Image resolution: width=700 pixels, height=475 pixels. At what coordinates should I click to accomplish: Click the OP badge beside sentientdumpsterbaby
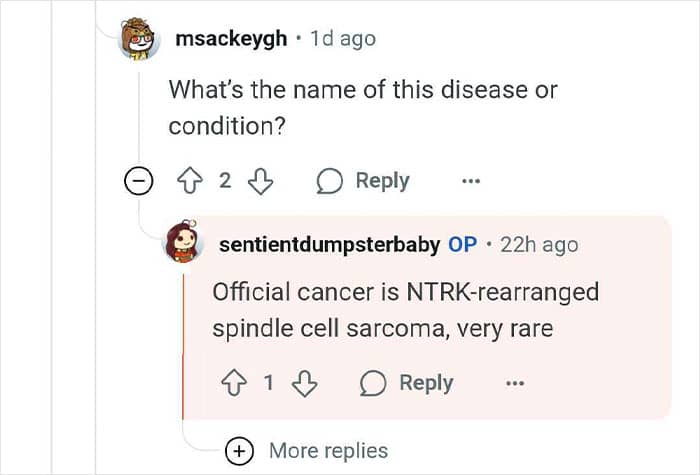point(463,245)
